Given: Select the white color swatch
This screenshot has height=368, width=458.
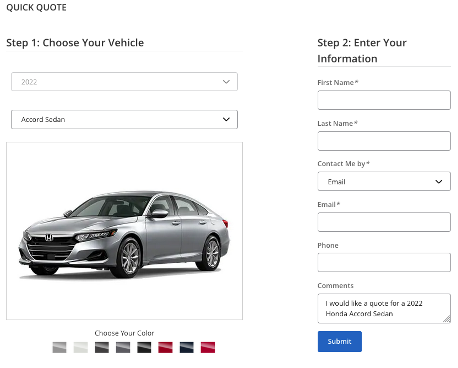Looking at the screenshot, I should [x=81, y=347].
